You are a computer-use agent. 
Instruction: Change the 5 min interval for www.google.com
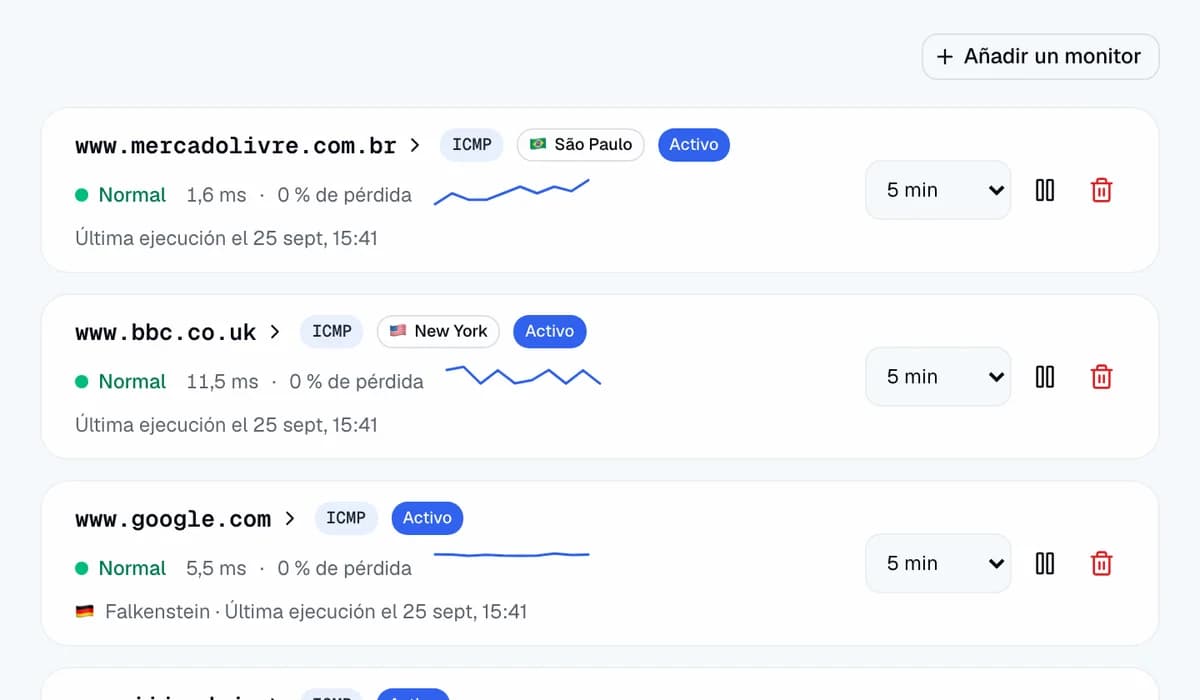pyautogui.click(x=938, y=563)
